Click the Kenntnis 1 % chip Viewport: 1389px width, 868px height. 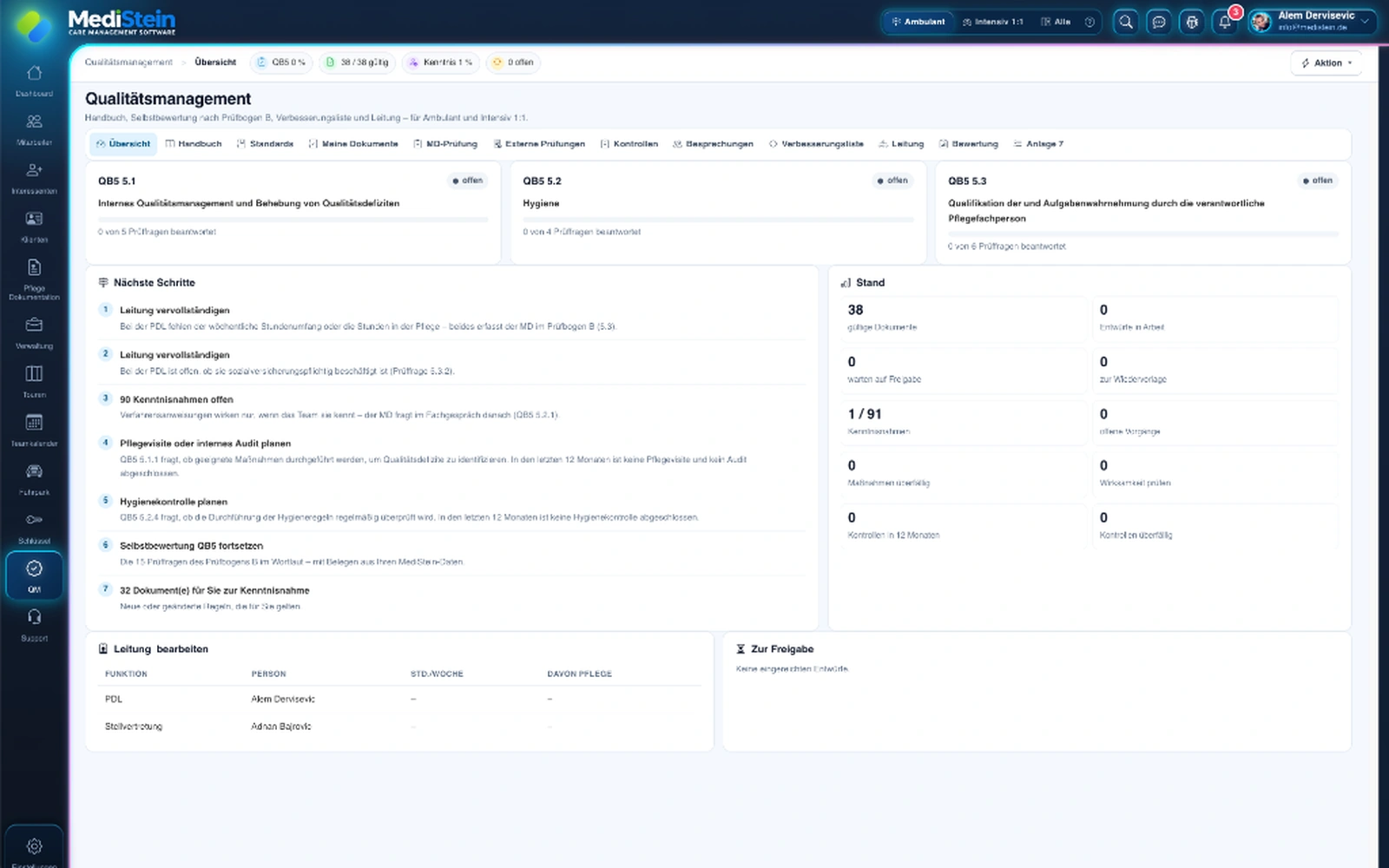440,62
